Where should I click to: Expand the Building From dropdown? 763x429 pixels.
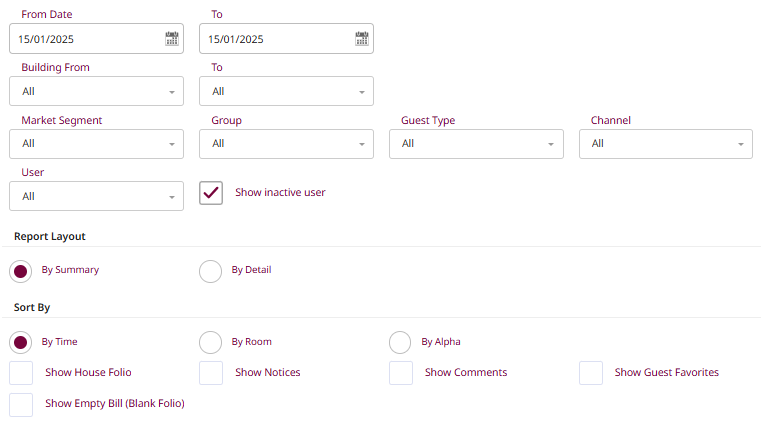tap(96, 91)
